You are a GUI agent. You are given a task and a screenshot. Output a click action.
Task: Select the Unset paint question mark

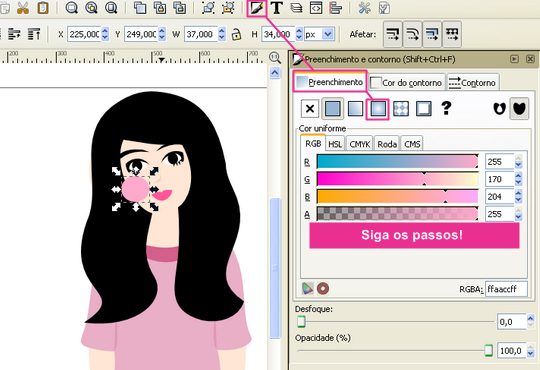(x=446, y=108)
